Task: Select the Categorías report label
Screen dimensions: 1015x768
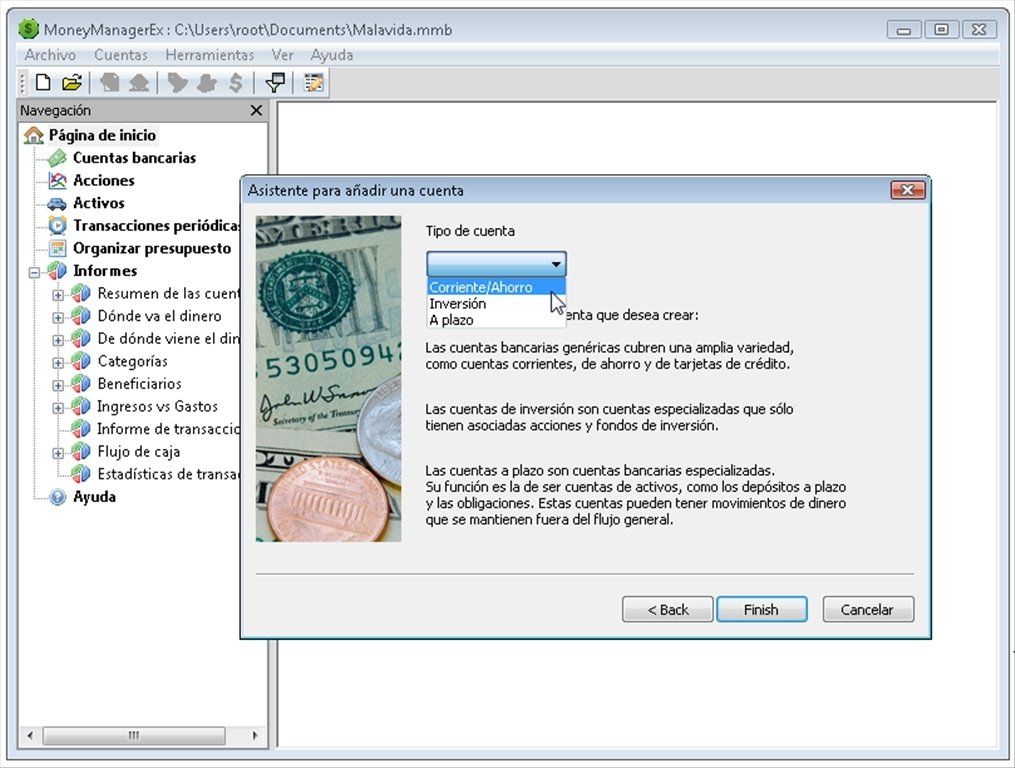Action: [x=133, y=361]
